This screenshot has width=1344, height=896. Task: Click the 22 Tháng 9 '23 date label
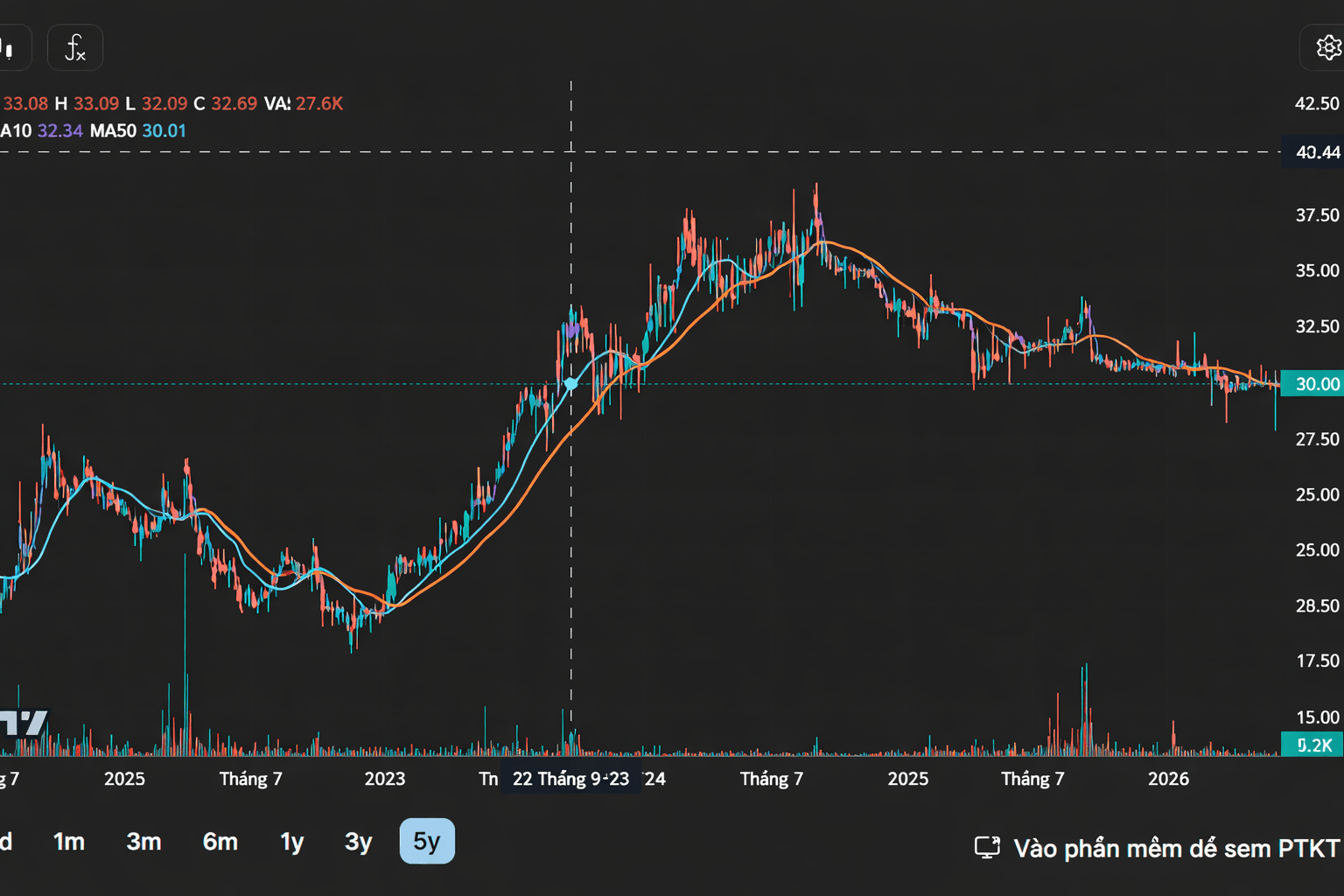coord(570,779)
